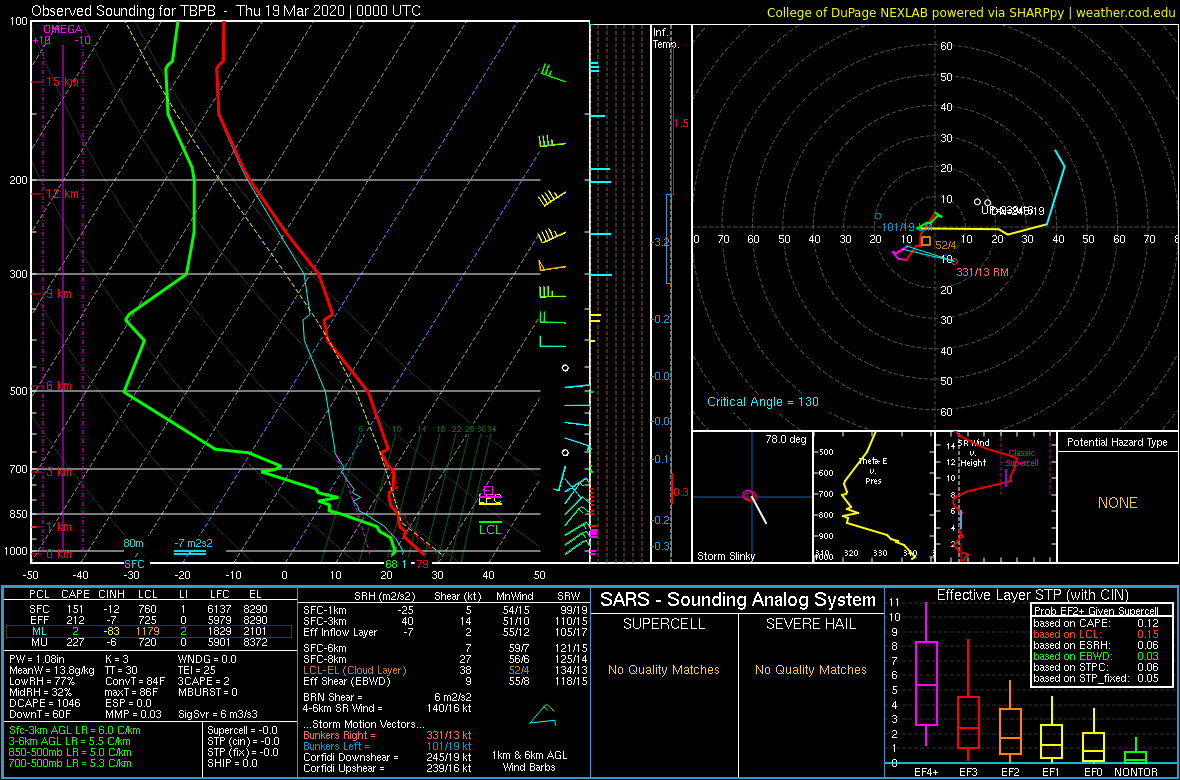Click the 'based on STP_fixed: 0.05' line
Screen dimensions: 1180x780
tap(1095, 679)
